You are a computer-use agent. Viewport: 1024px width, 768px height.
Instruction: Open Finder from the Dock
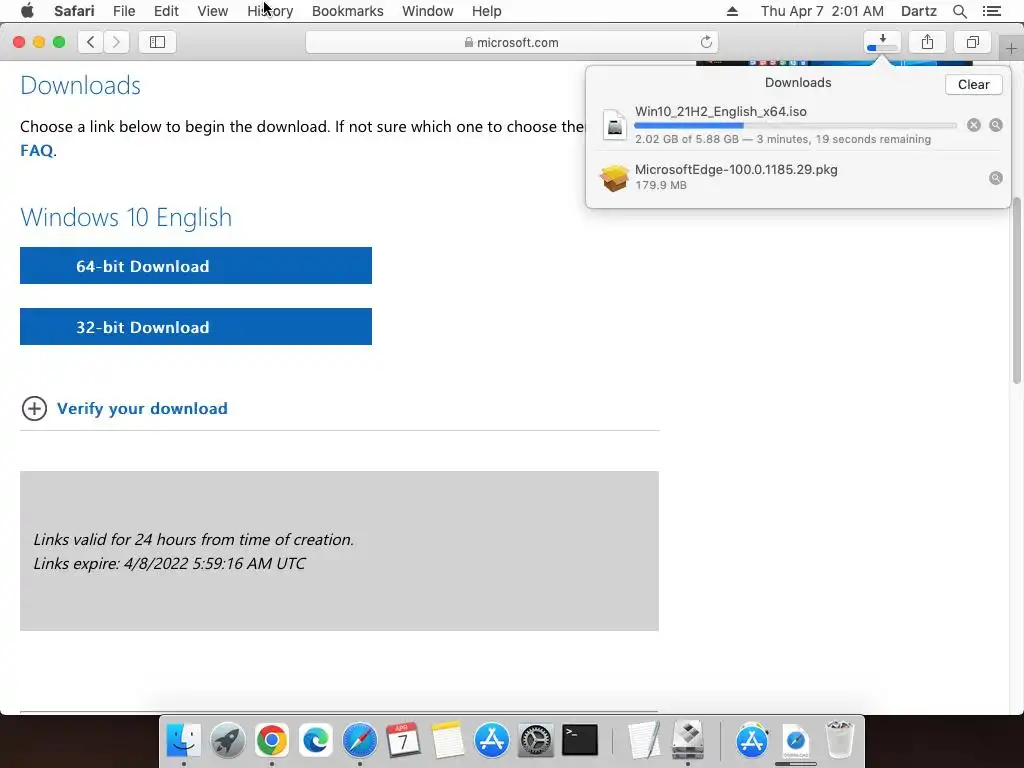pos(184,740)
